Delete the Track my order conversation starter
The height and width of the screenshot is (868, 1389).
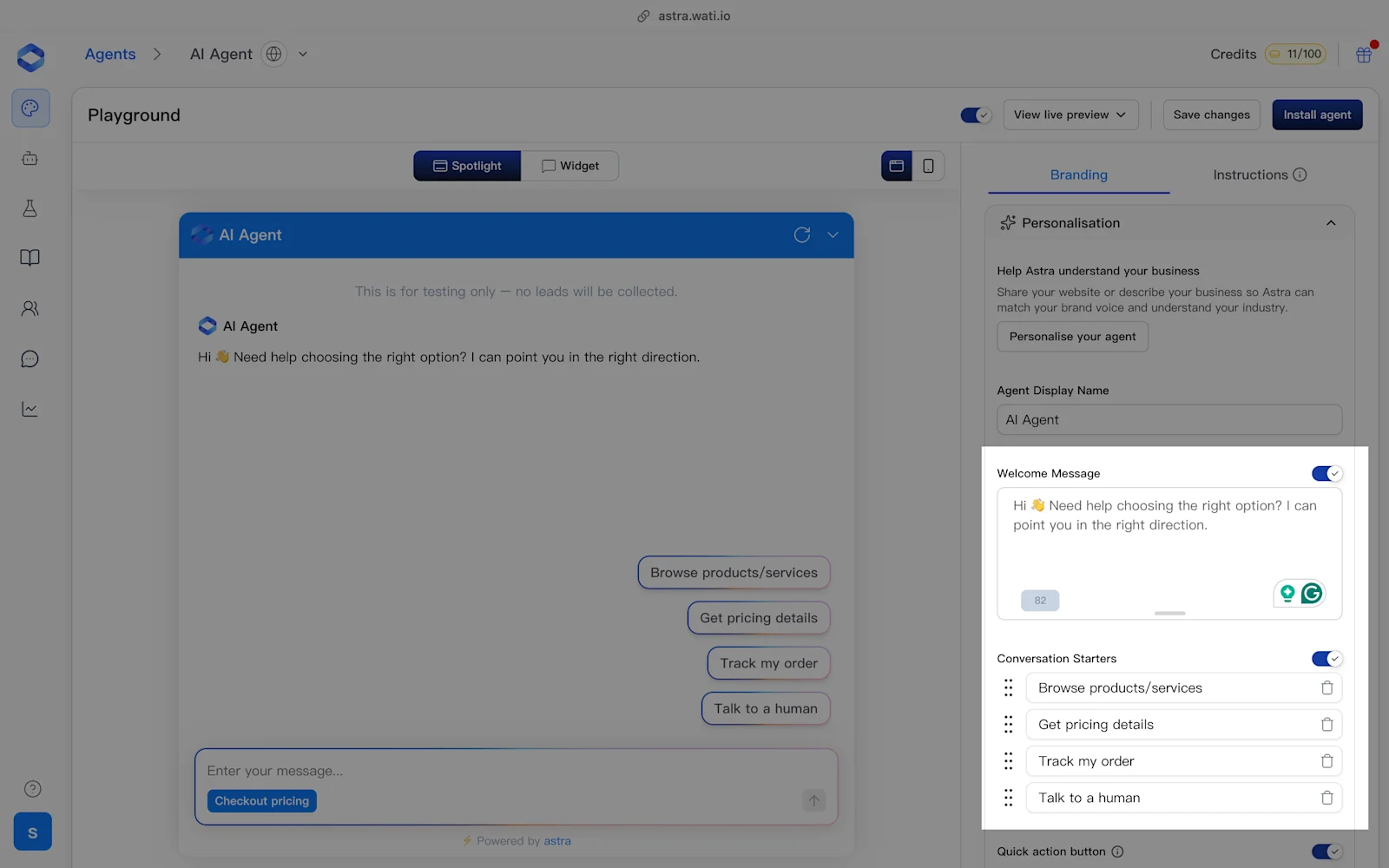click(1326, 760)
